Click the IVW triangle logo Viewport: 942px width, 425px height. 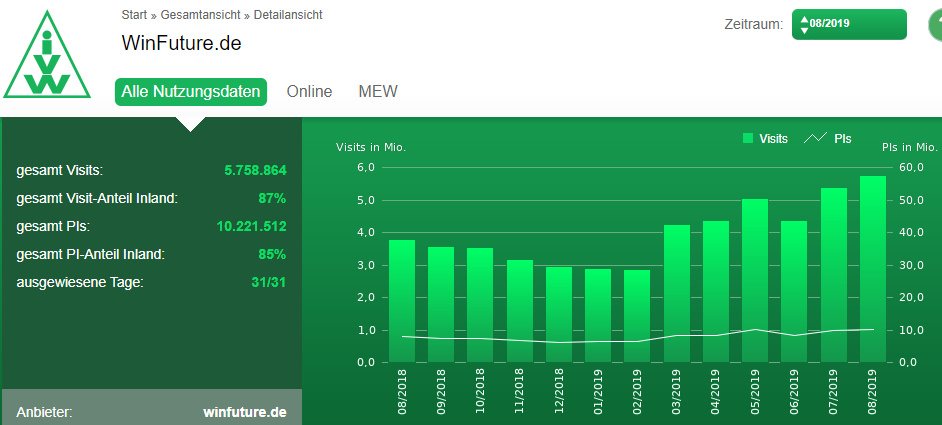click(47, 55)
